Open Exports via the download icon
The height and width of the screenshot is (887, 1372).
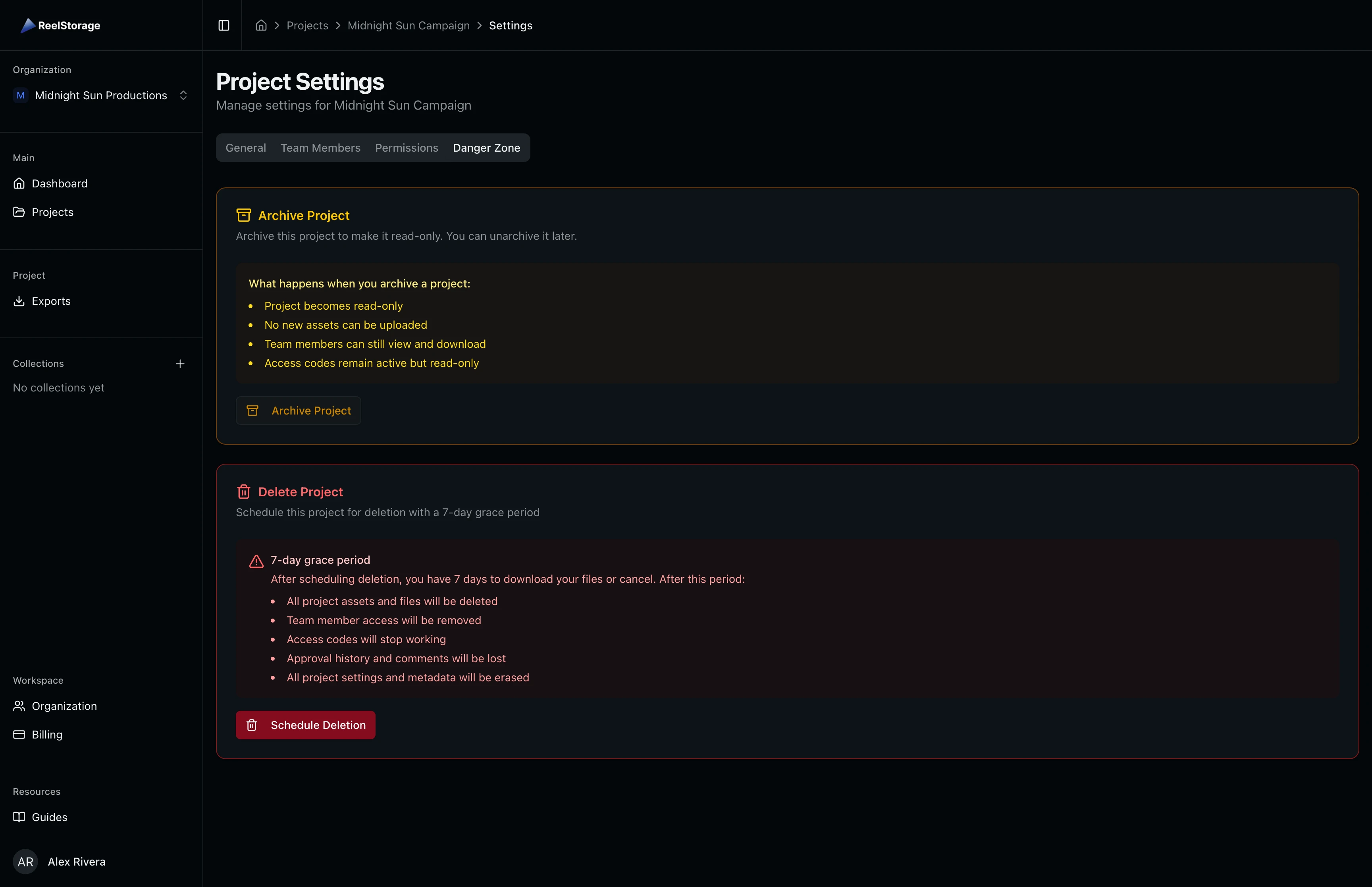(x=19, y=301)
